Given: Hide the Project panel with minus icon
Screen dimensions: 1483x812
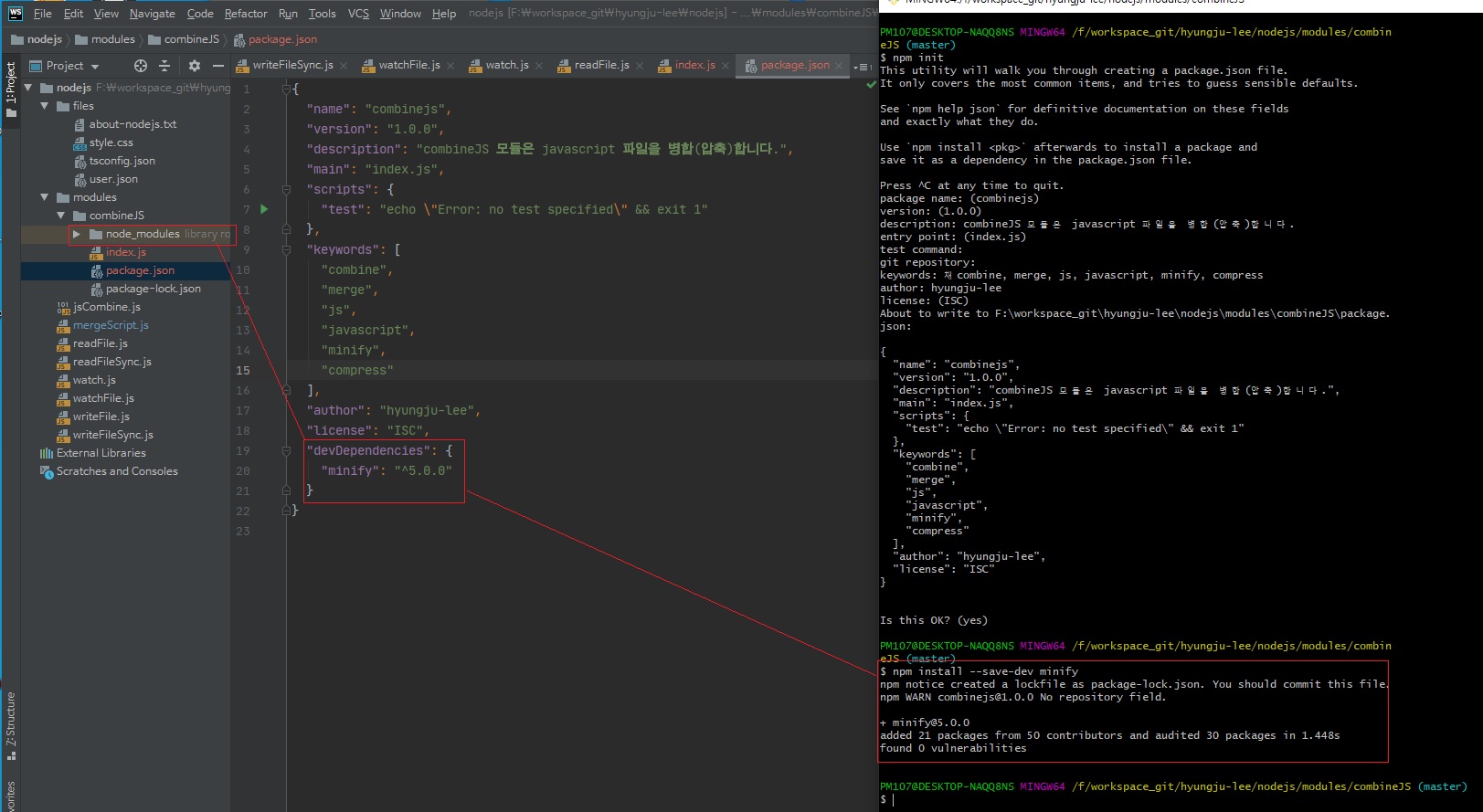Looking at the screenshot, I should (x=217, y=66).
